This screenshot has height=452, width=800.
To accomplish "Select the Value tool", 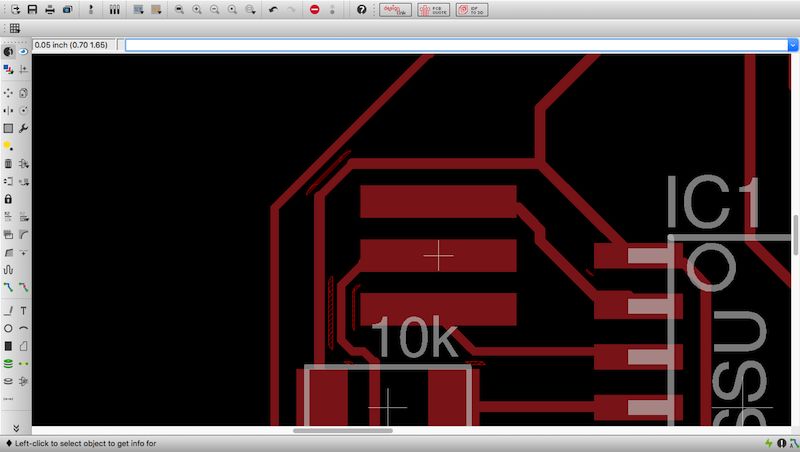I will 23,217.
